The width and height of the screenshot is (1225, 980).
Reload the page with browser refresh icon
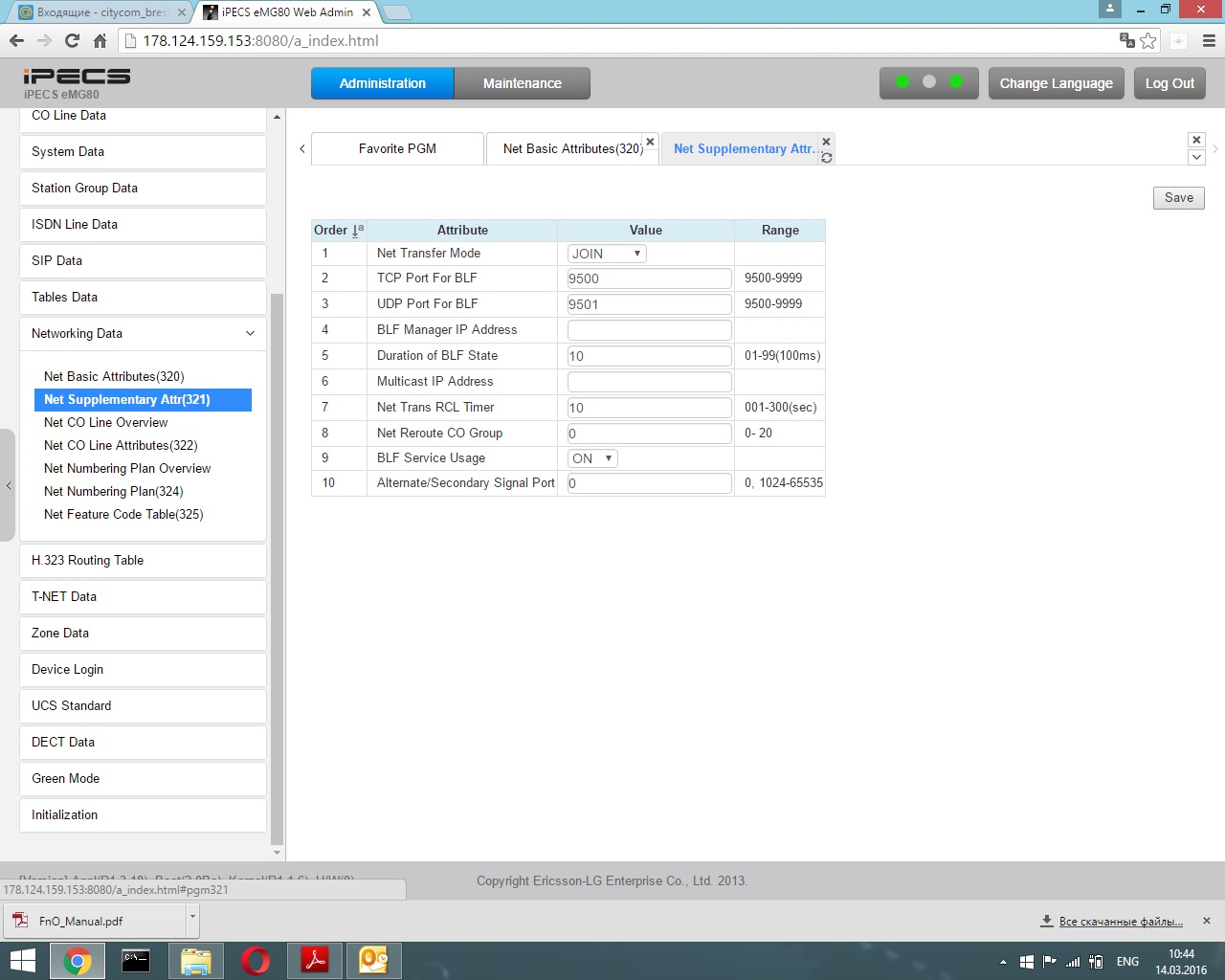point(72,40)
